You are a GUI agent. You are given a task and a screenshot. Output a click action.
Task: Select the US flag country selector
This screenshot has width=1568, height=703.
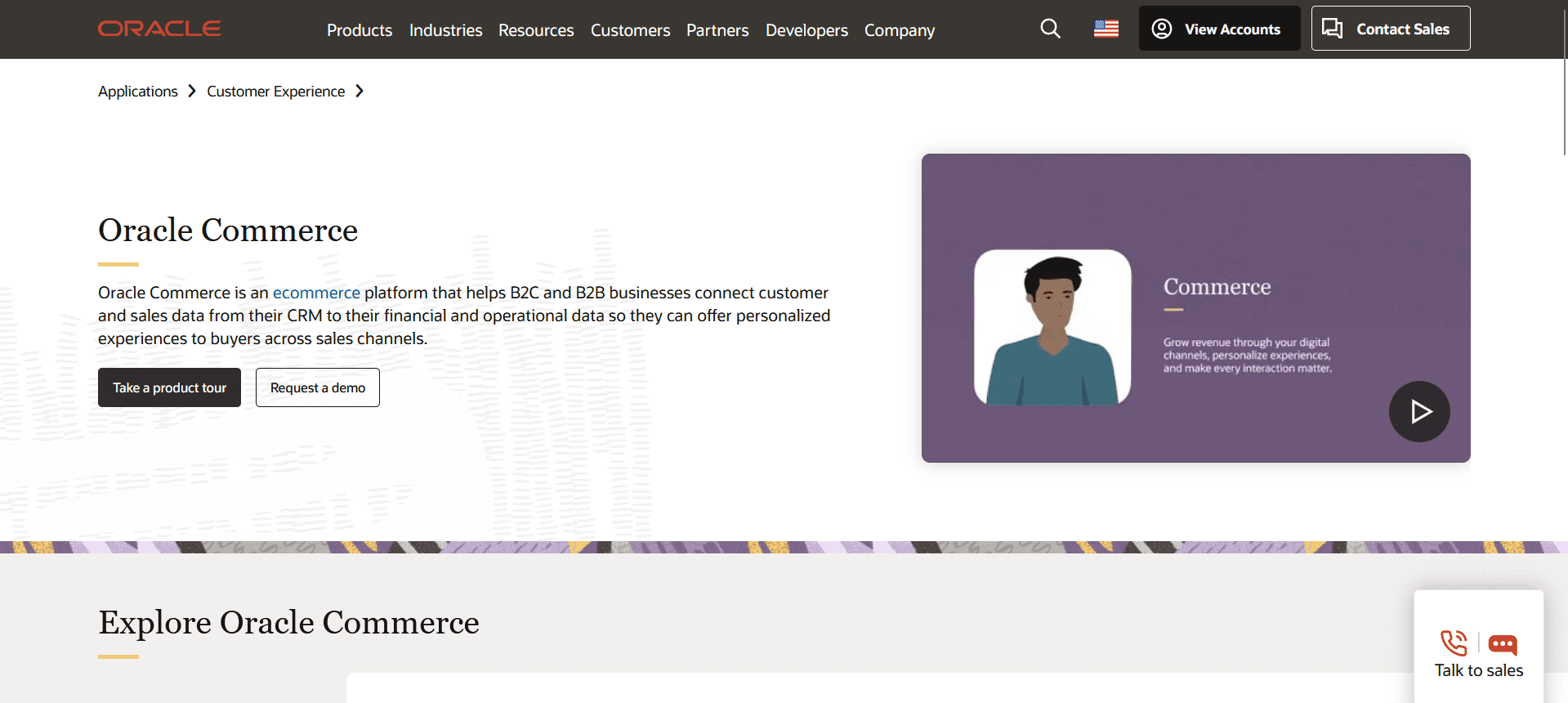tap(1106, 29)
